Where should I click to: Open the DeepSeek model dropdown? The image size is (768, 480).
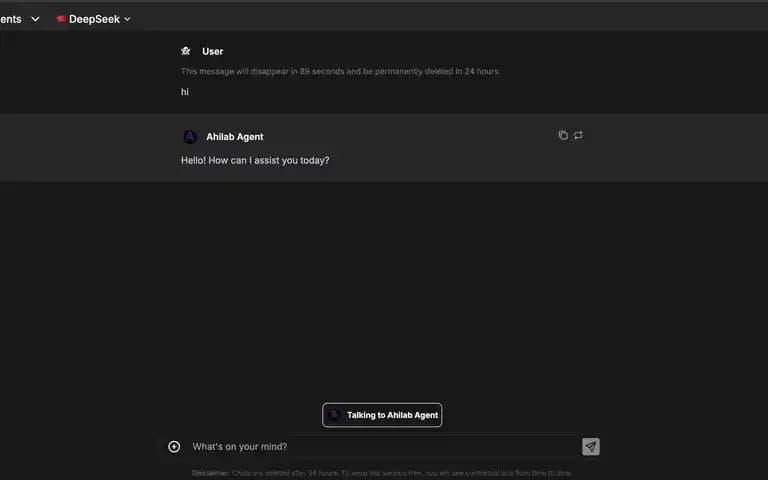pyautogui.click(x=94, y=19)
